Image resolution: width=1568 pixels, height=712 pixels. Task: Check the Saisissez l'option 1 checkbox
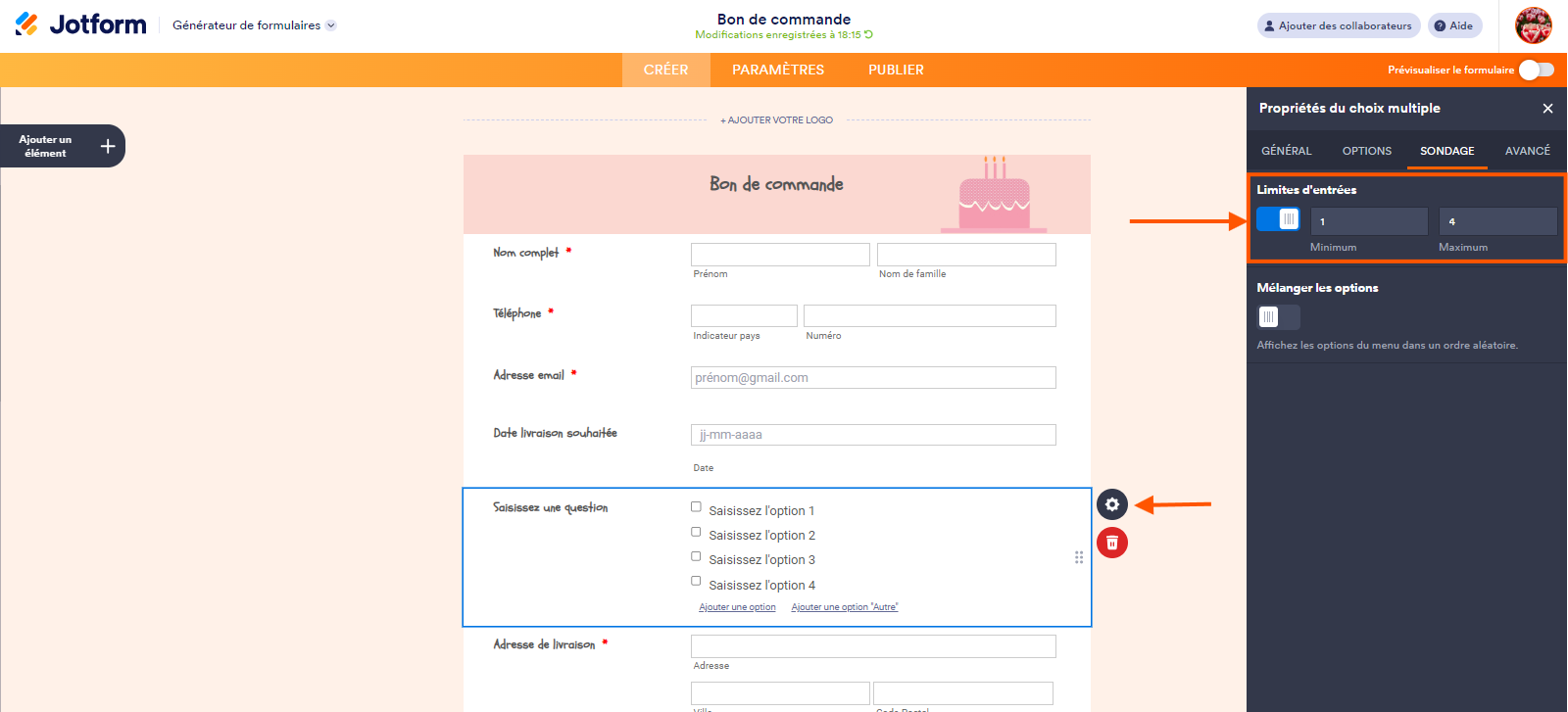[696, 507]
